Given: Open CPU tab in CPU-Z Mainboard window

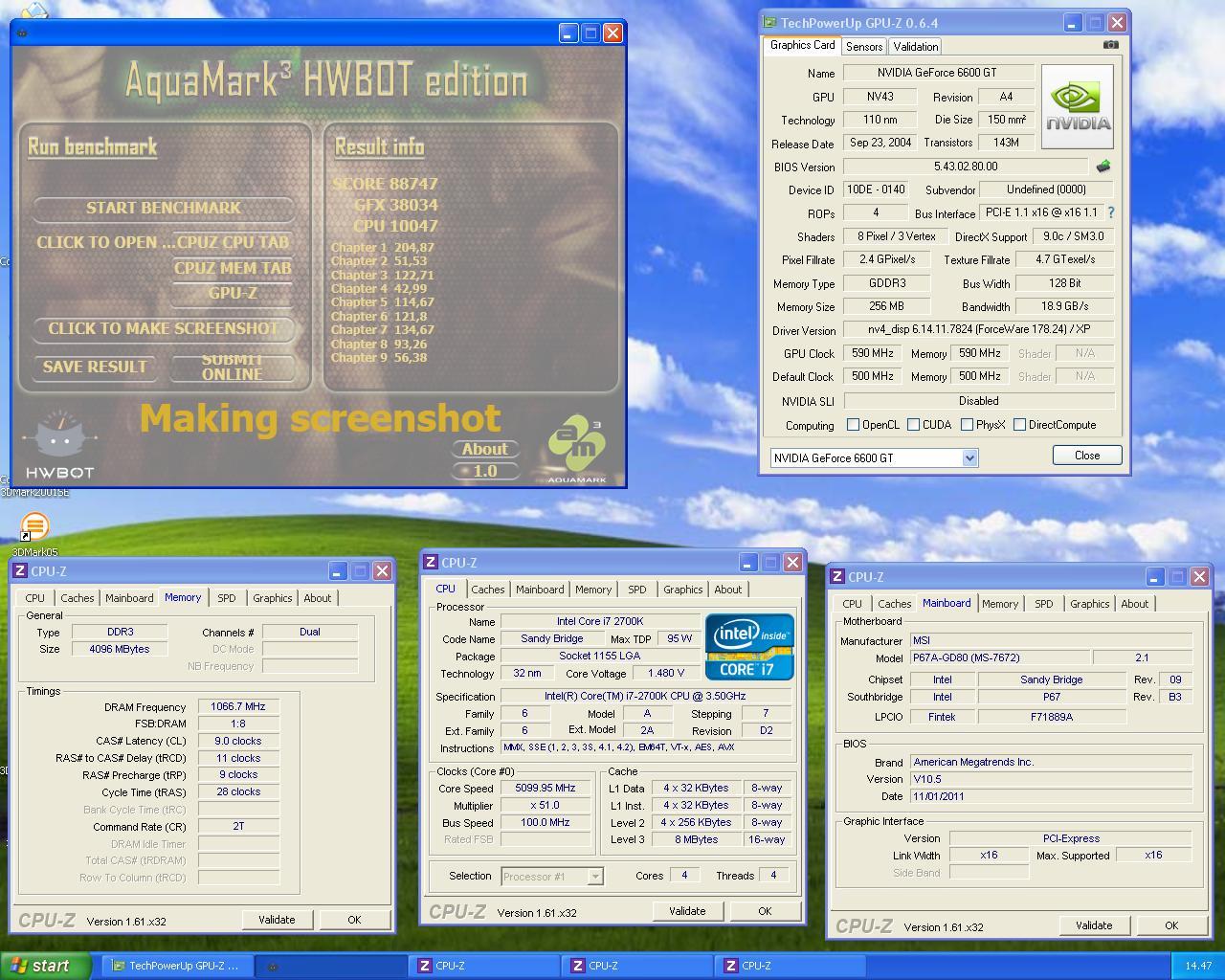Looking at the screenshot, I should [x=852, y=603].
